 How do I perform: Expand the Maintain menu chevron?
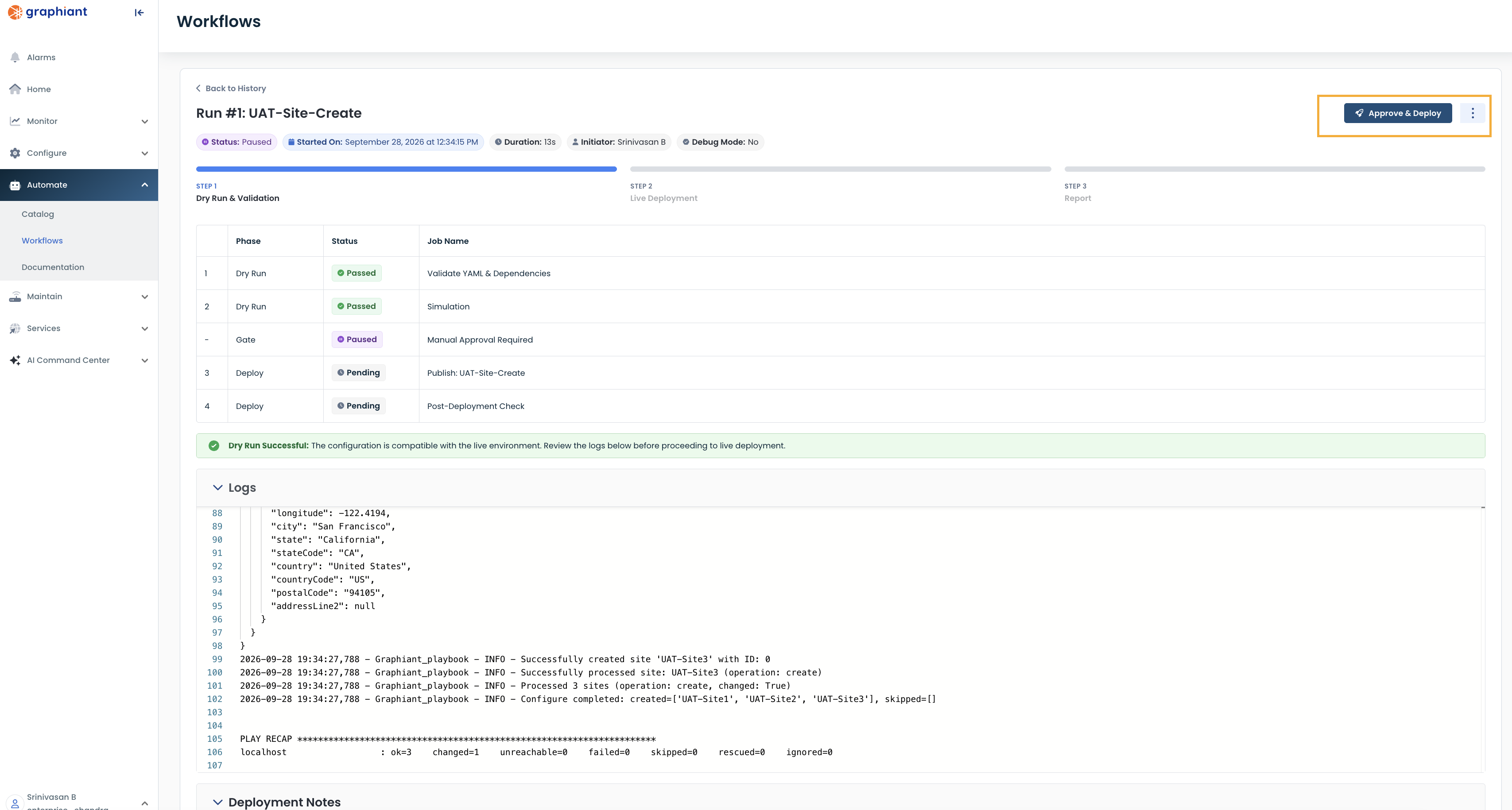coord(144,297)
